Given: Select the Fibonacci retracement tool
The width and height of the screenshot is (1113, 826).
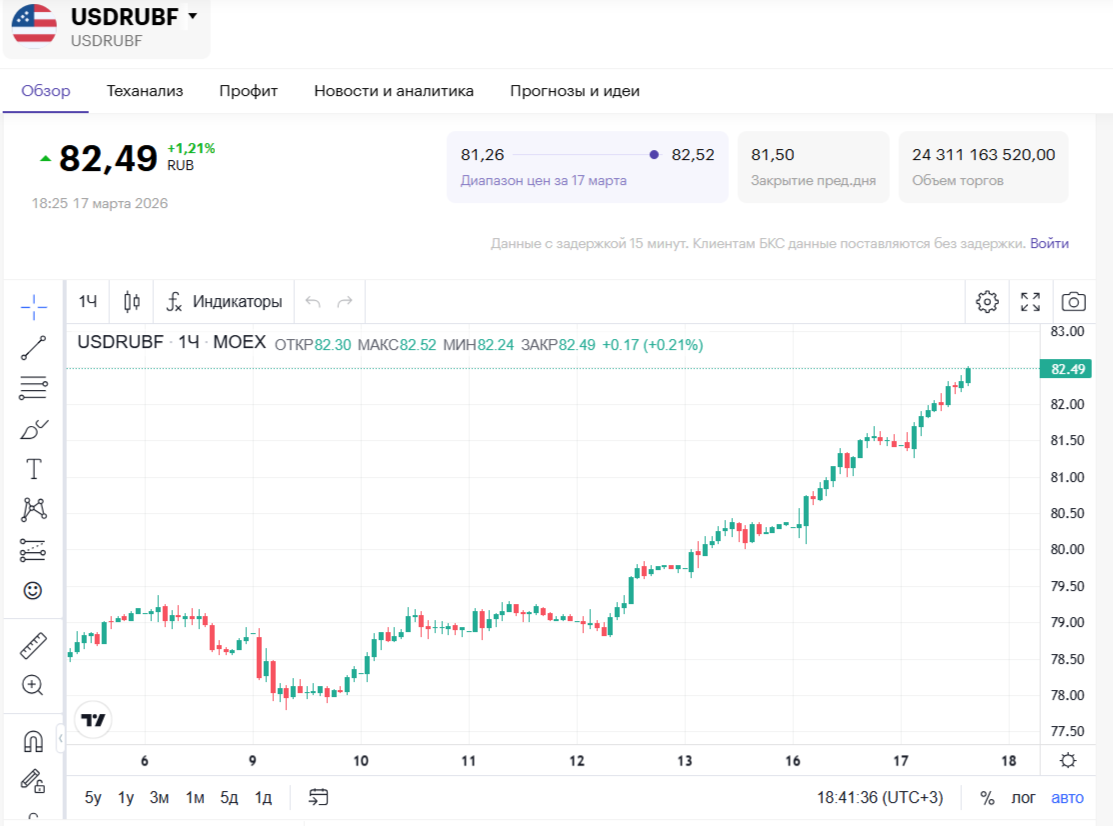Looking at the screenshot, I should (x=33, y=388).
